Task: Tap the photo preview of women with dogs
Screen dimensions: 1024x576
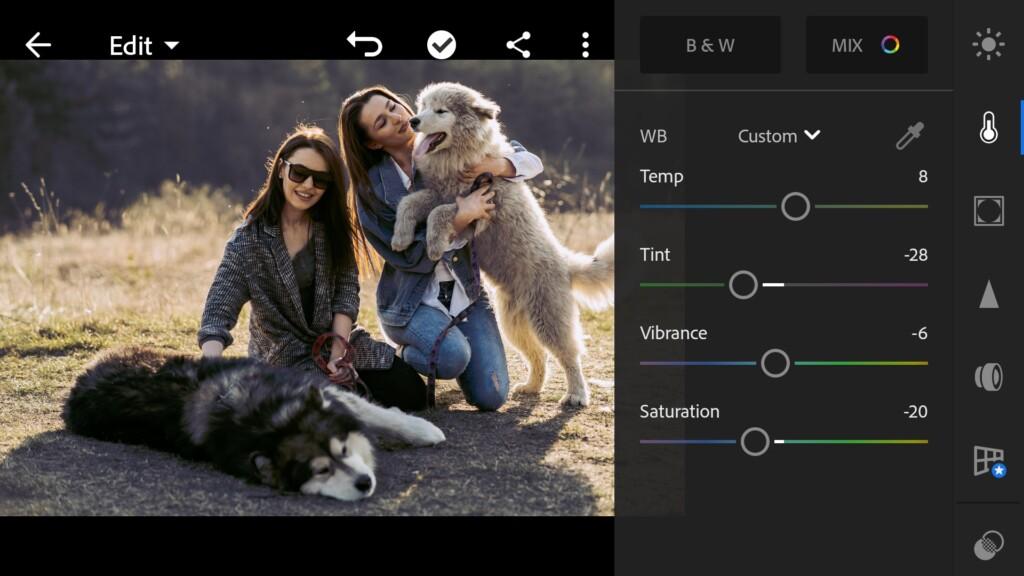Action: click(x=307, y=288)
